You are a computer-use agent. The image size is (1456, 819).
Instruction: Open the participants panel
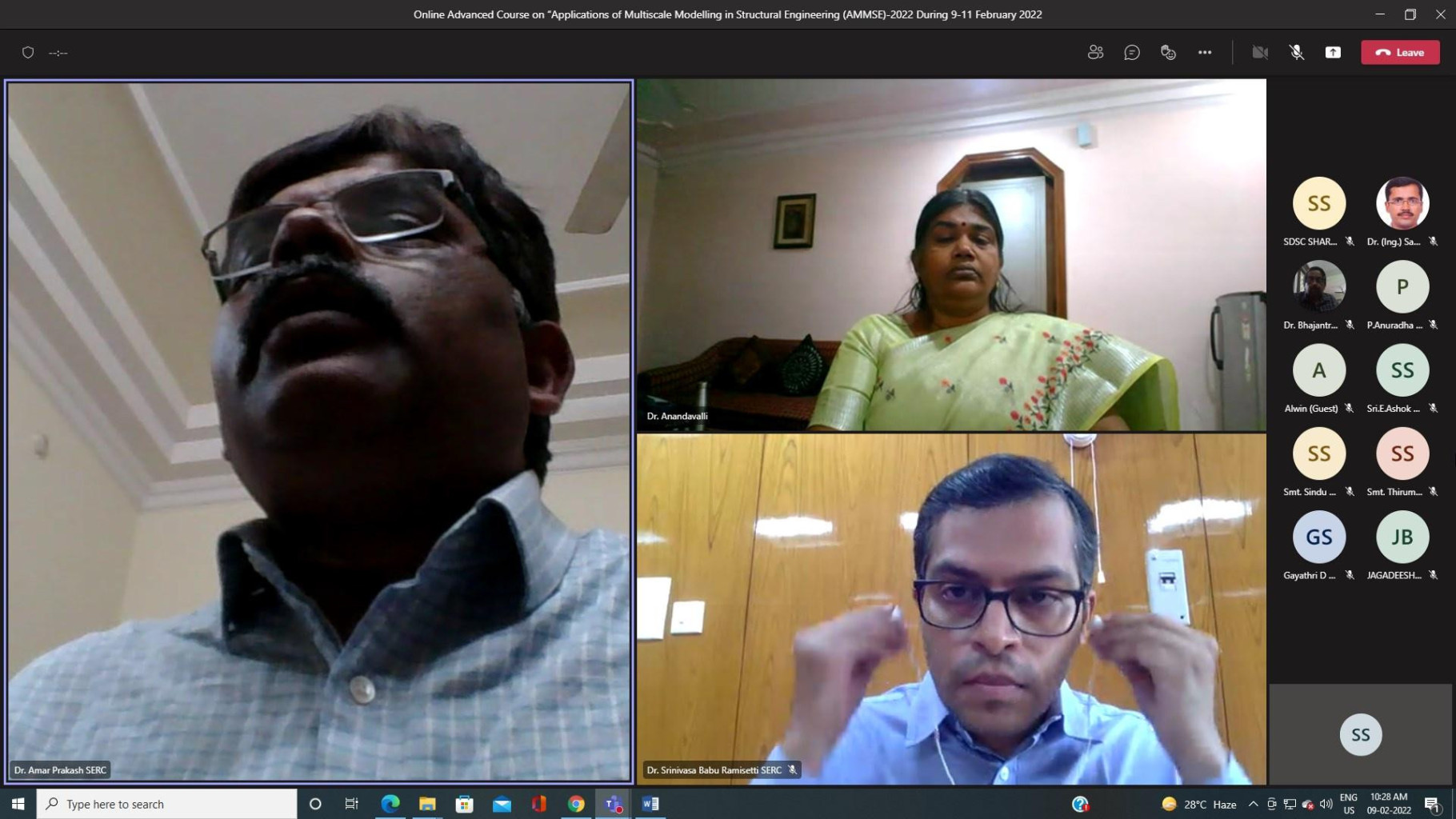pos(1095,53)
